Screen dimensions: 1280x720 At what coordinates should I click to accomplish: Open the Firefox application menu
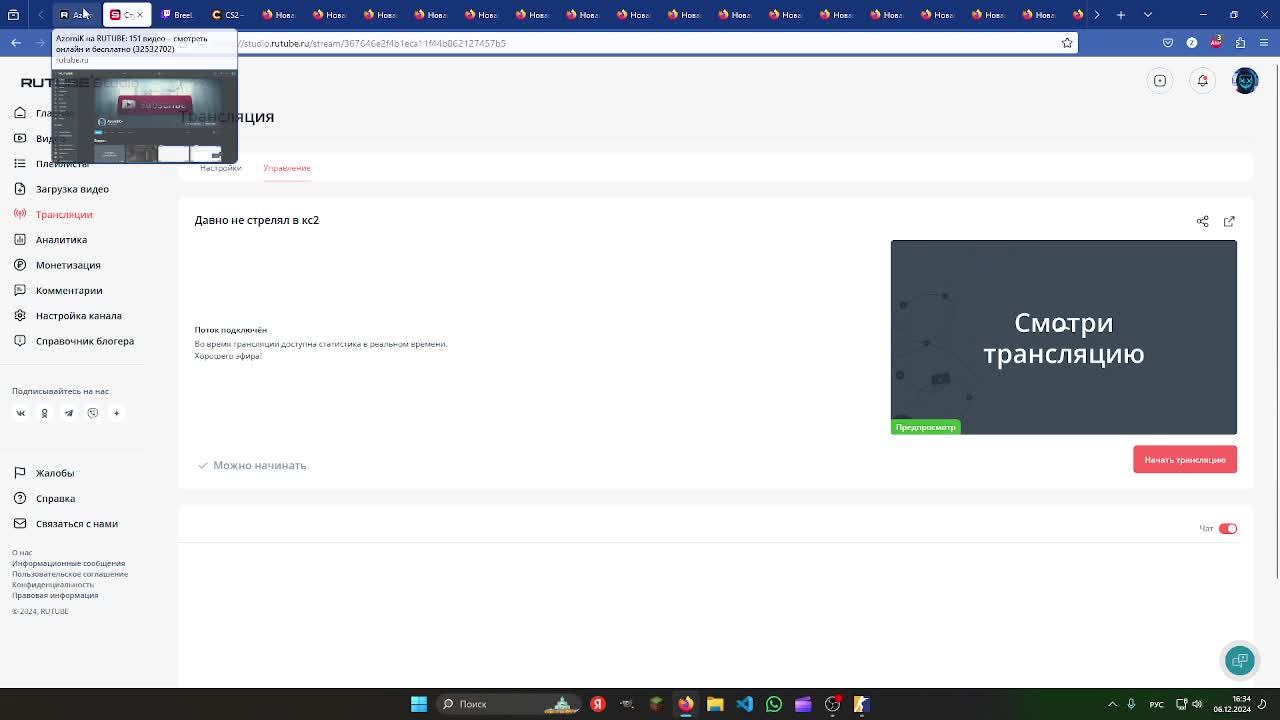coord(1264,43)
